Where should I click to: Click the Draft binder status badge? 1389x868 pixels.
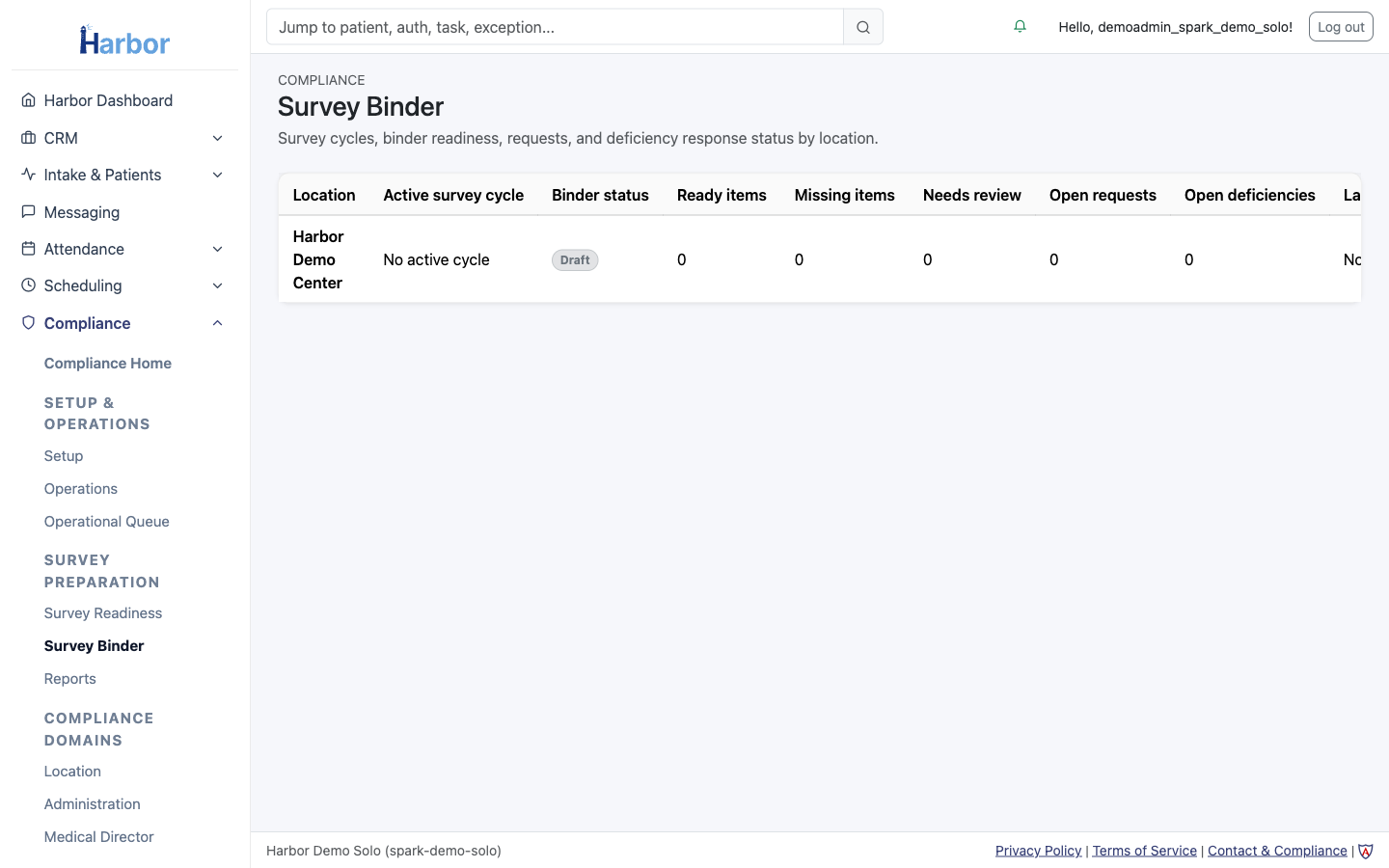point(575,260)
